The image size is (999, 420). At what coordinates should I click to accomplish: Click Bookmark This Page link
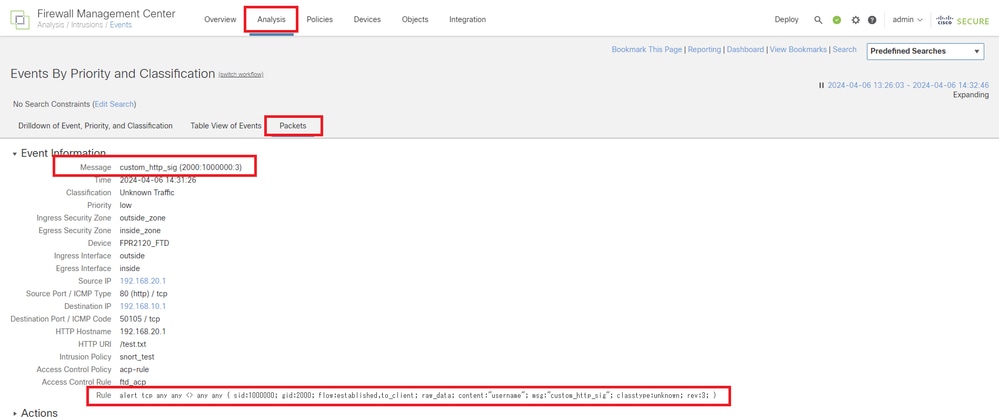(647, 49)
